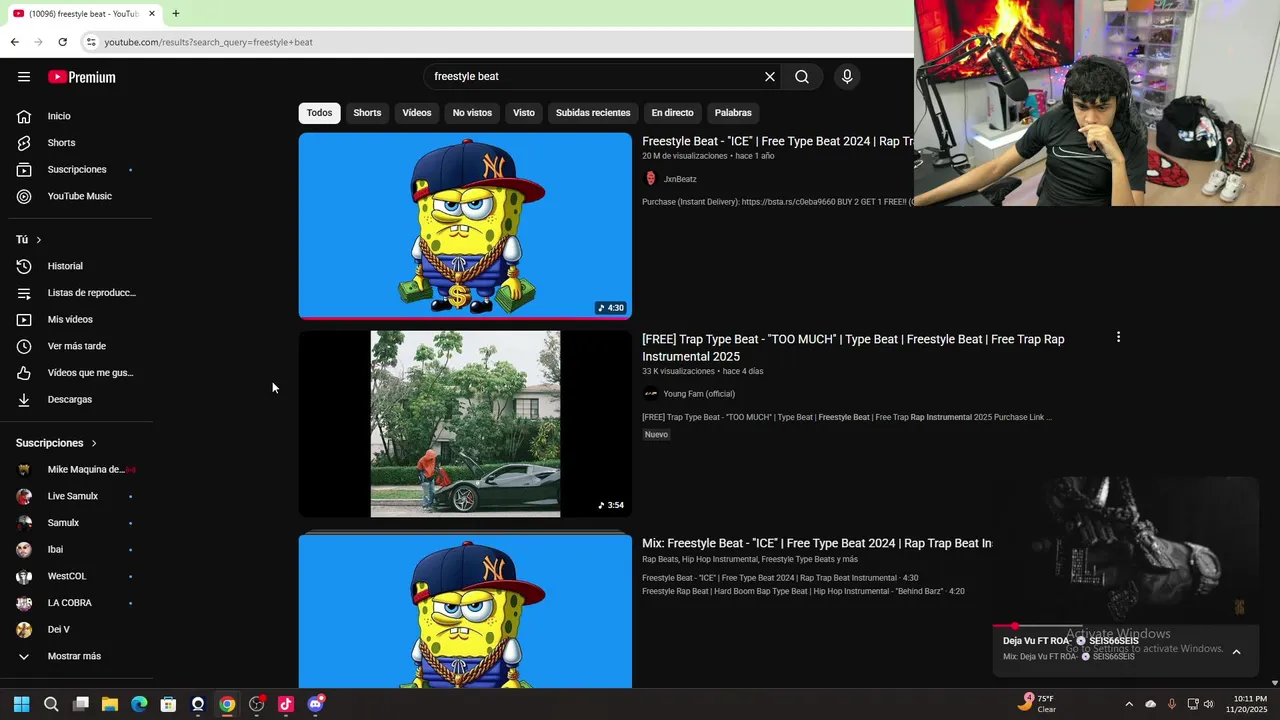Reload the page with the refresh icon

click(x=62, y=42)
